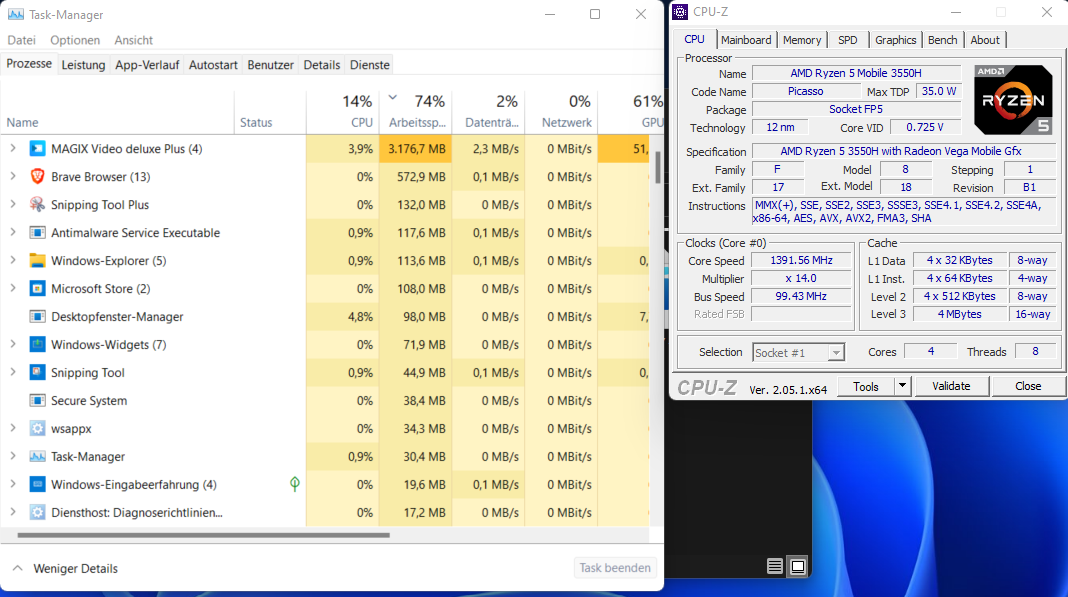
Task: Open the About tab in CPU-Z
Action: coord(985,40)
